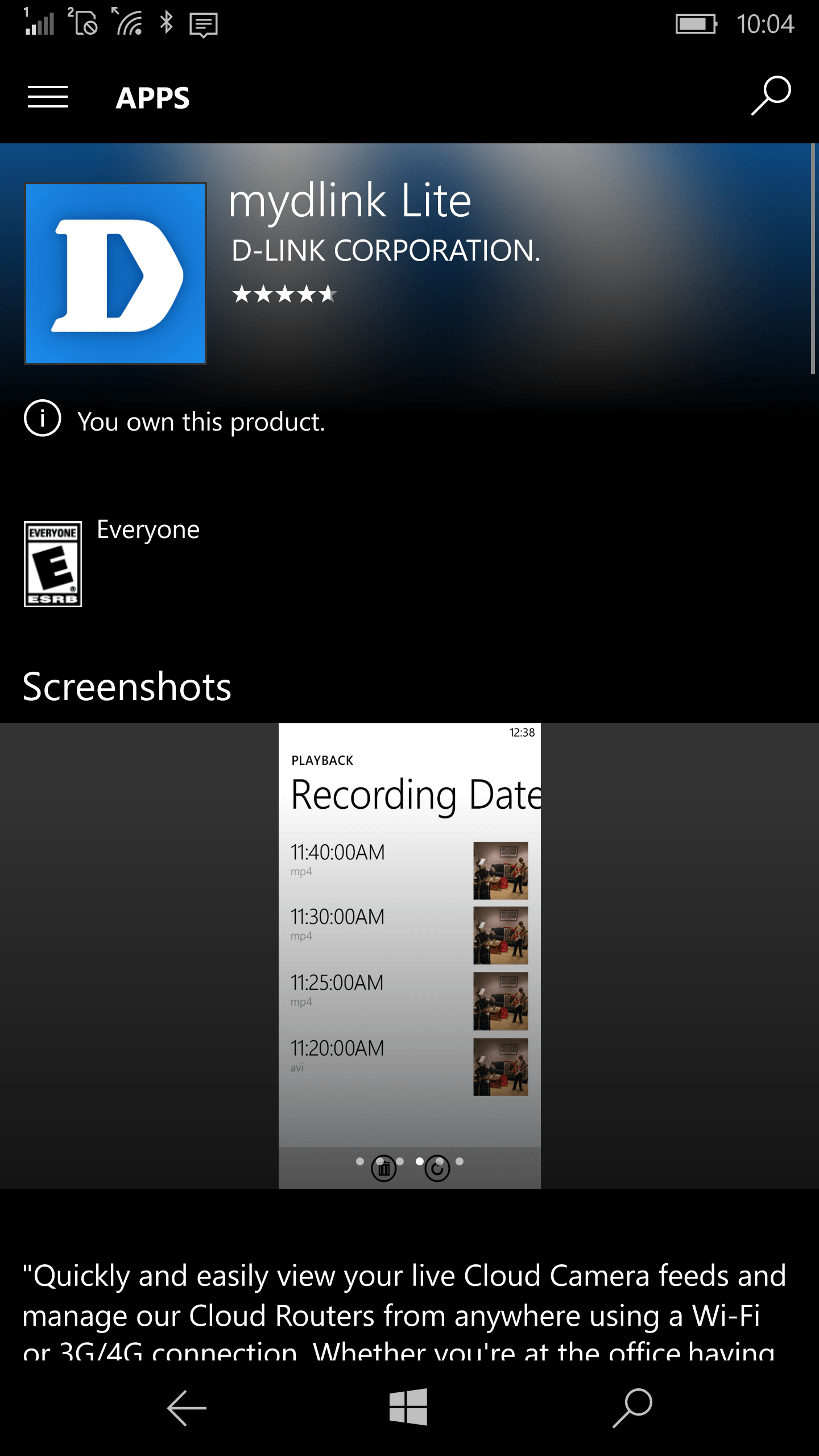Tap the 11:20:00AM recording thumbnail
819x1456 pixels.
pyautogui.click(x=500, y=1067)
